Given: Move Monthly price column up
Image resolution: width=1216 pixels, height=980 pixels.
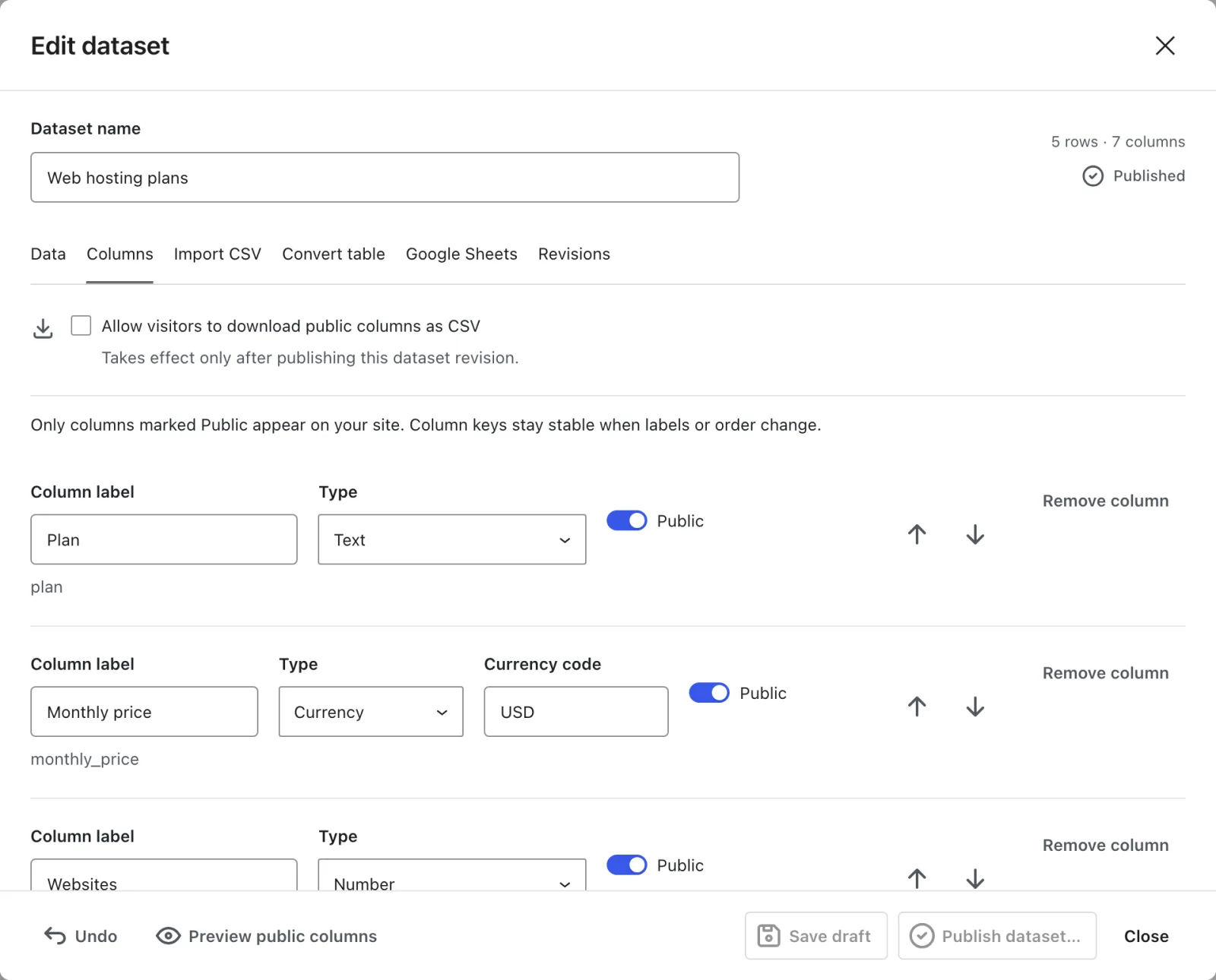Looking at the screenshot, I should [x=917, y=707].
